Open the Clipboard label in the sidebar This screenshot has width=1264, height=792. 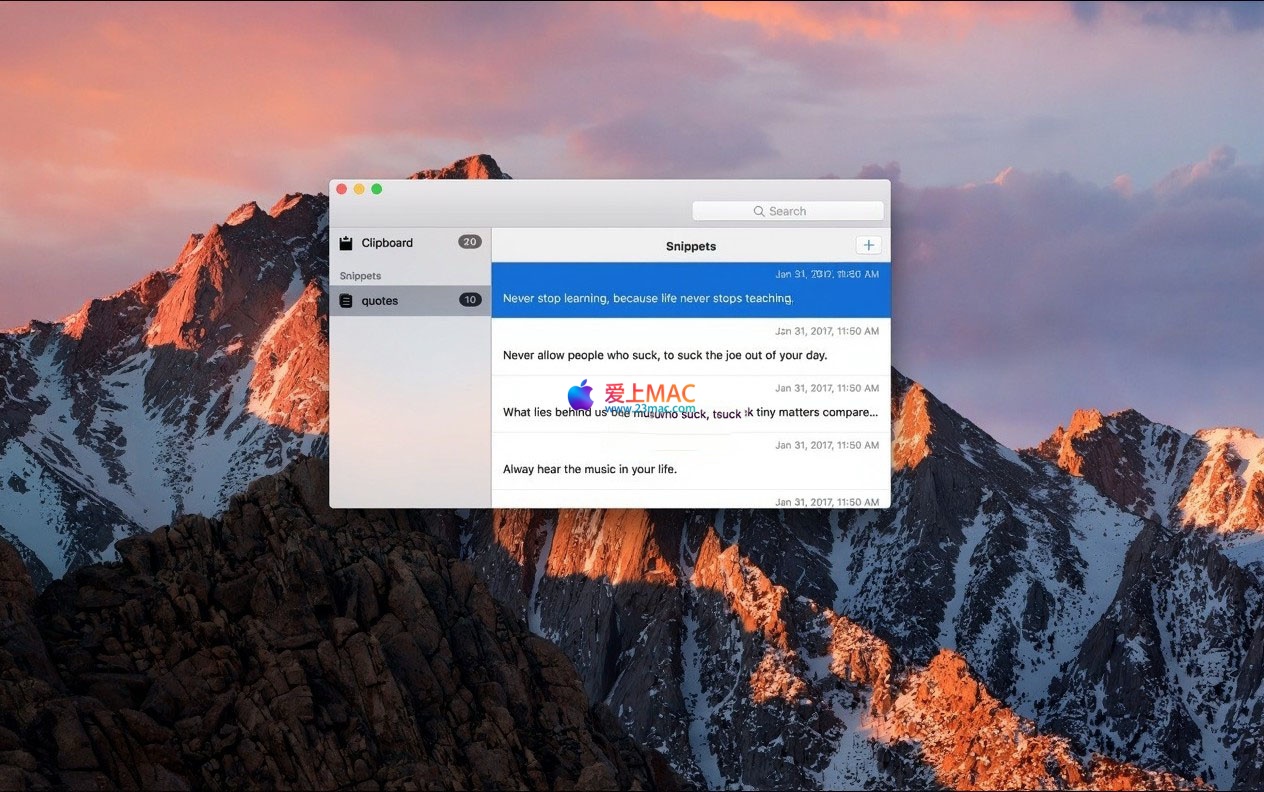pos(387,243)
